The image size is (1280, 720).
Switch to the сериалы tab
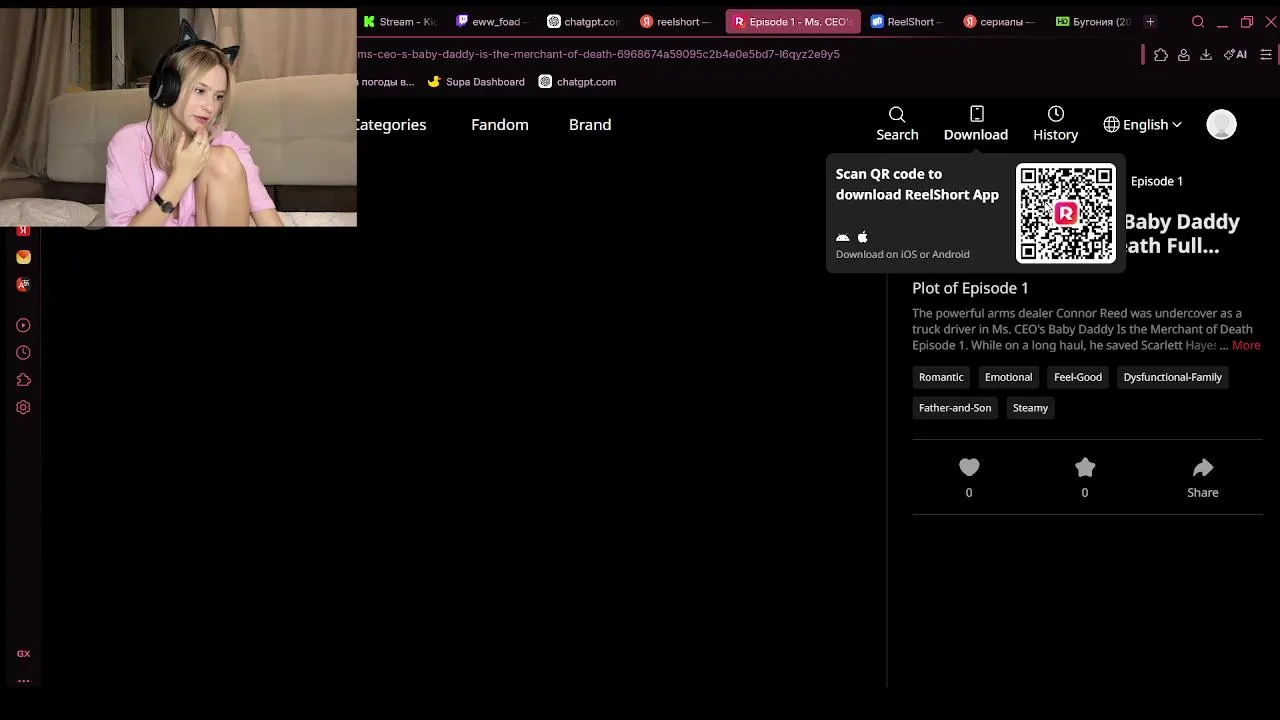(x=999, y=22)
